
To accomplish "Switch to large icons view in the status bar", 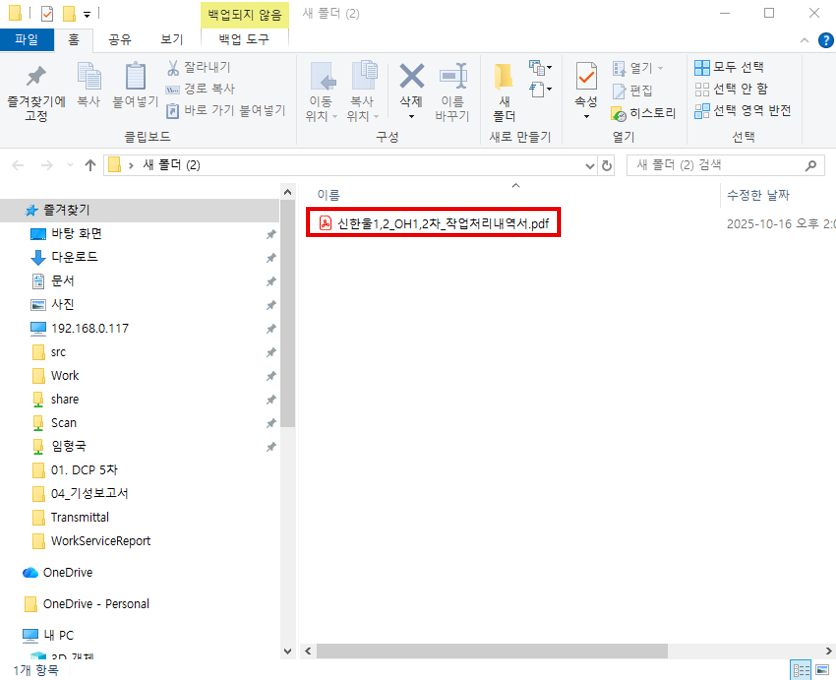I will point(823,670).
